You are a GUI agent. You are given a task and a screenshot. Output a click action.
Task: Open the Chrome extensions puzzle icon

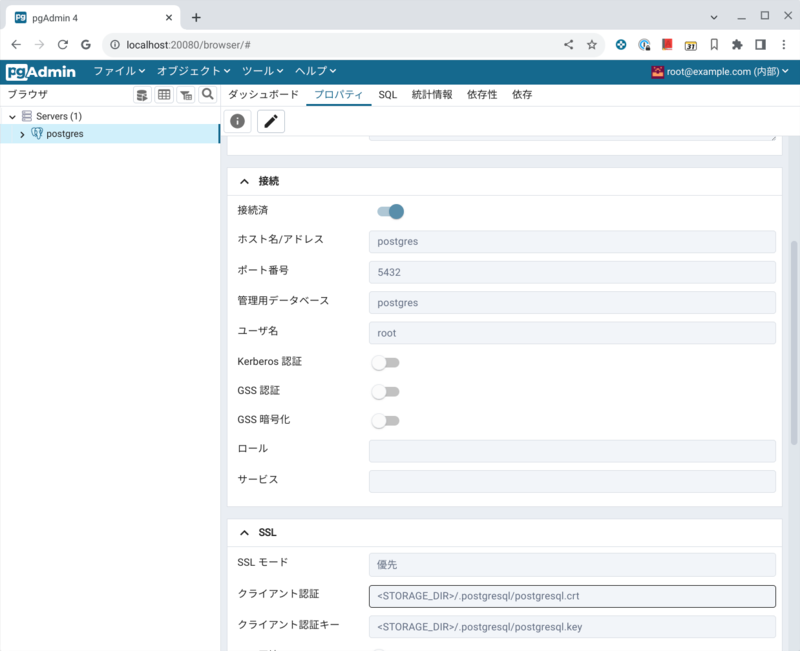pos(737,45)
